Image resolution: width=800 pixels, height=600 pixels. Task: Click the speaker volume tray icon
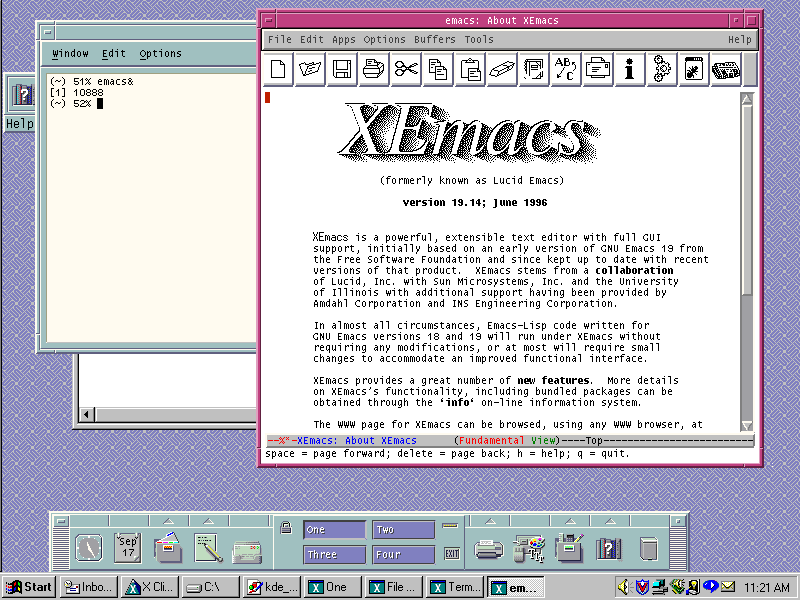623,587
